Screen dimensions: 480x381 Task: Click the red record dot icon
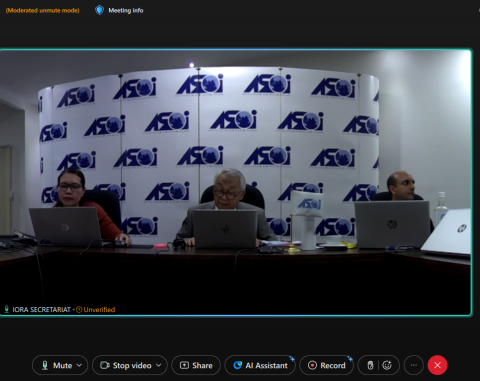tap(312, 365)
